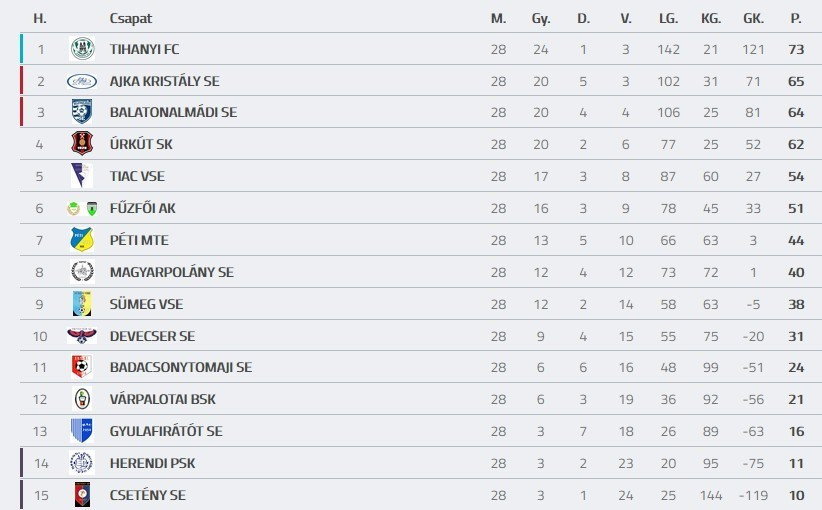Screen dimensions: 822x510
Task: Click the Csapat column header
Action: point(130,18)
